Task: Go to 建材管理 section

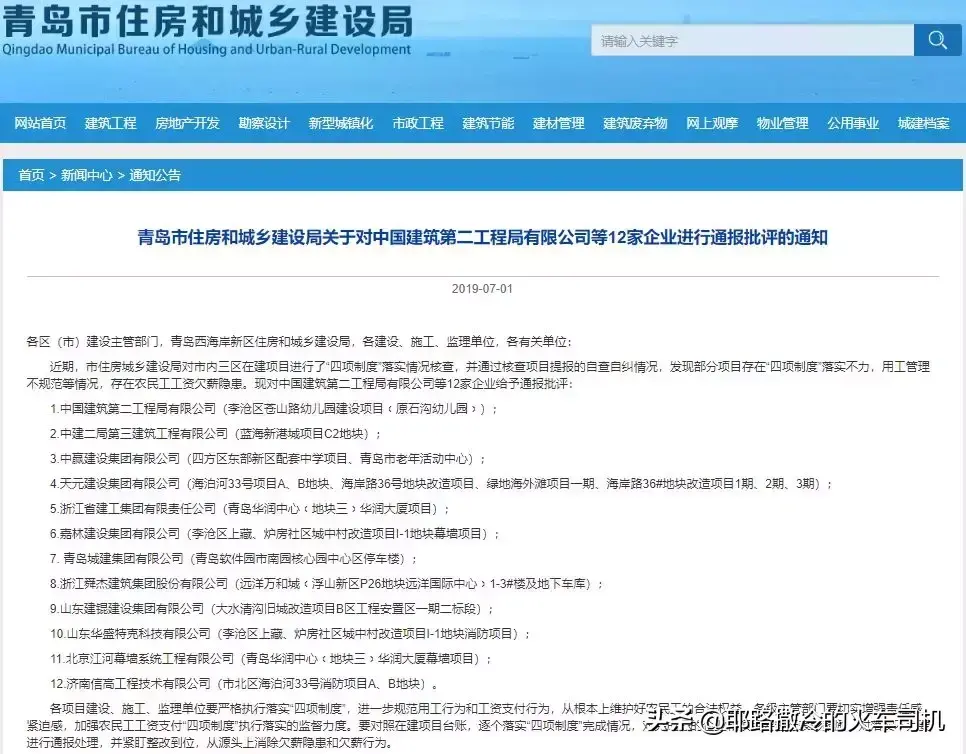Action: point(559,123)
